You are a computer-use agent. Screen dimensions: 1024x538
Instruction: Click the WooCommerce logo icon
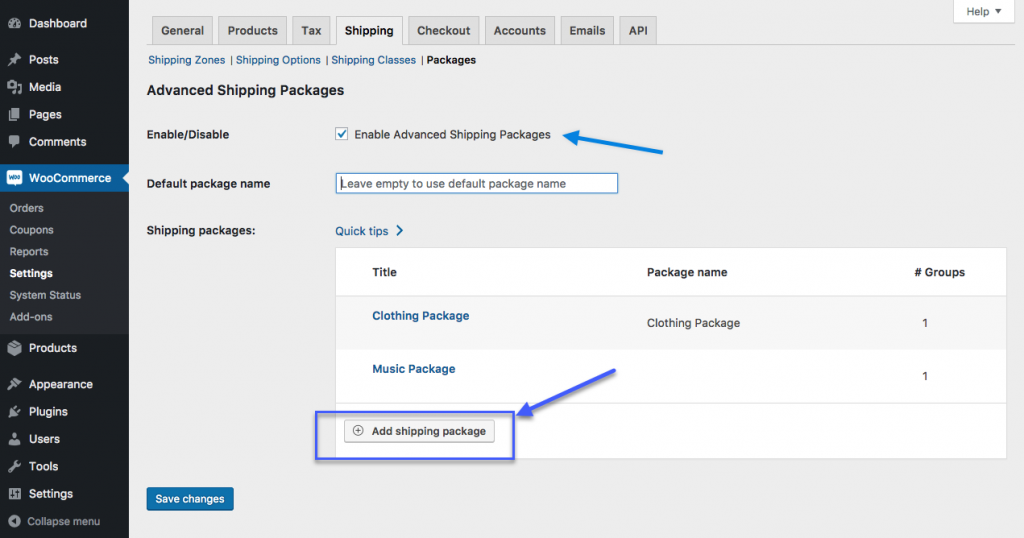(x=14, y=178)
